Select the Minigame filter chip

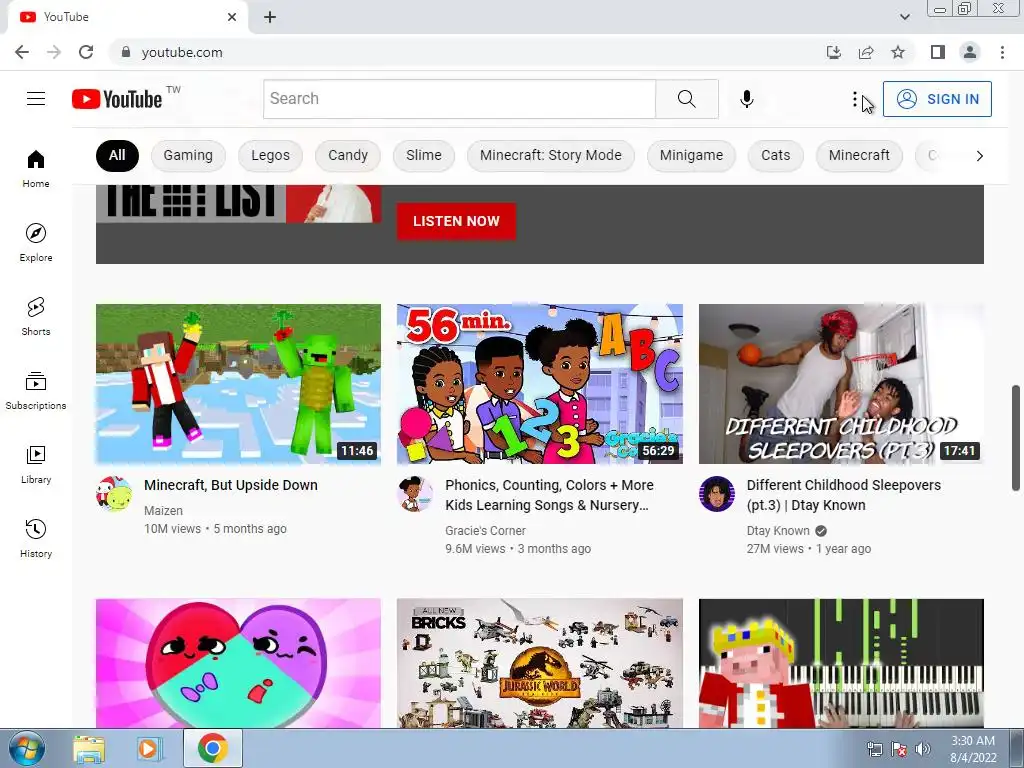point(691,155)
